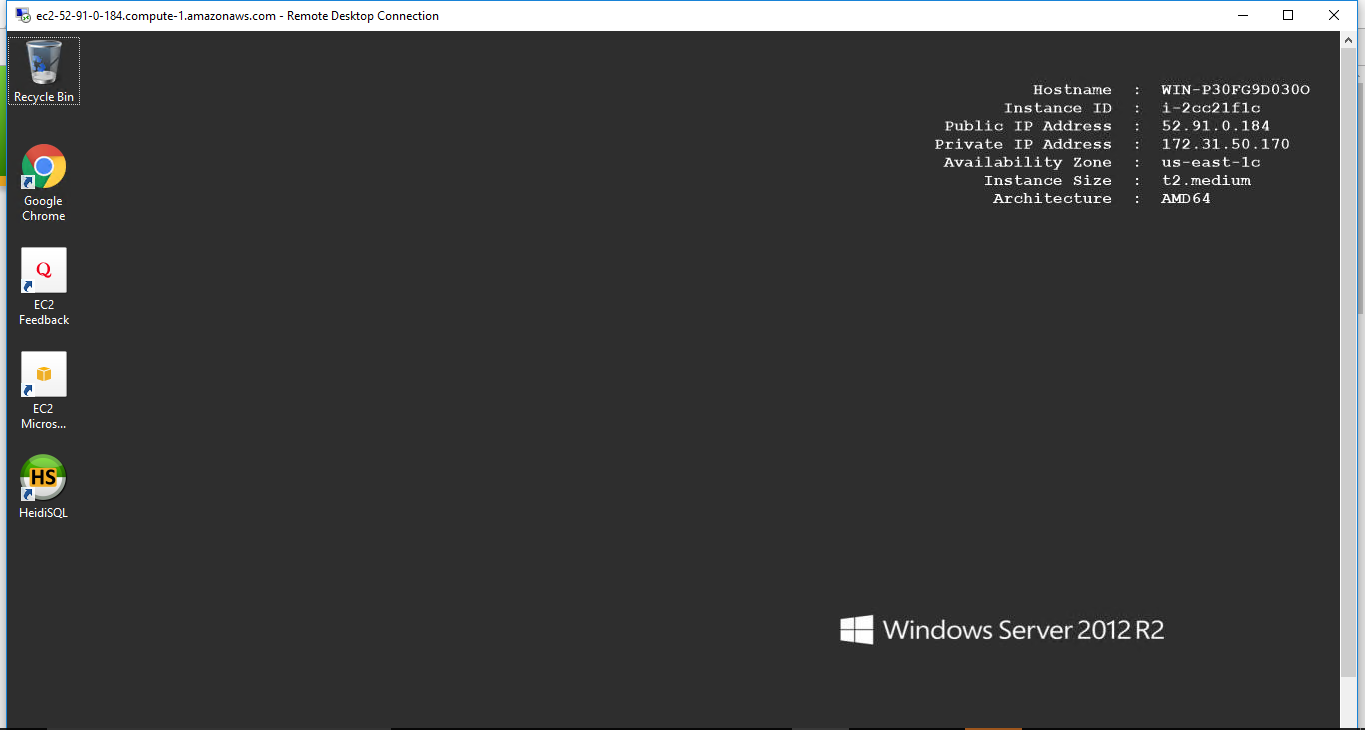This screenshot has height=730, width=1365.
Task: Click the Private IP Address value 172.31.50.170
Action: 1225,144
